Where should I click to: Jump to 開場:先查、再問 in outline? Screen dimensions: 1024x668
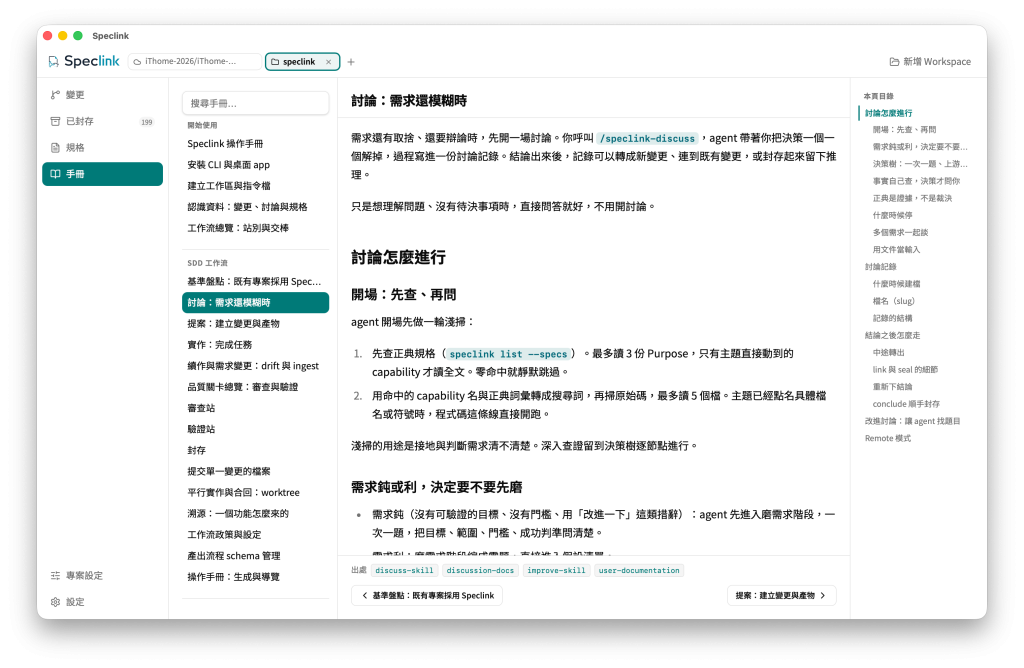pos(904,130)
